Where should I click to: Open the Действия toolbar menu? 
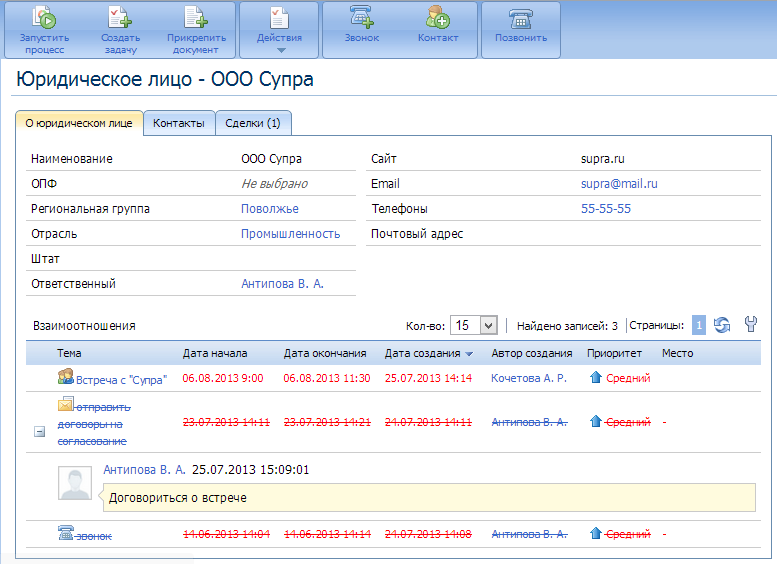coord(279,30)
